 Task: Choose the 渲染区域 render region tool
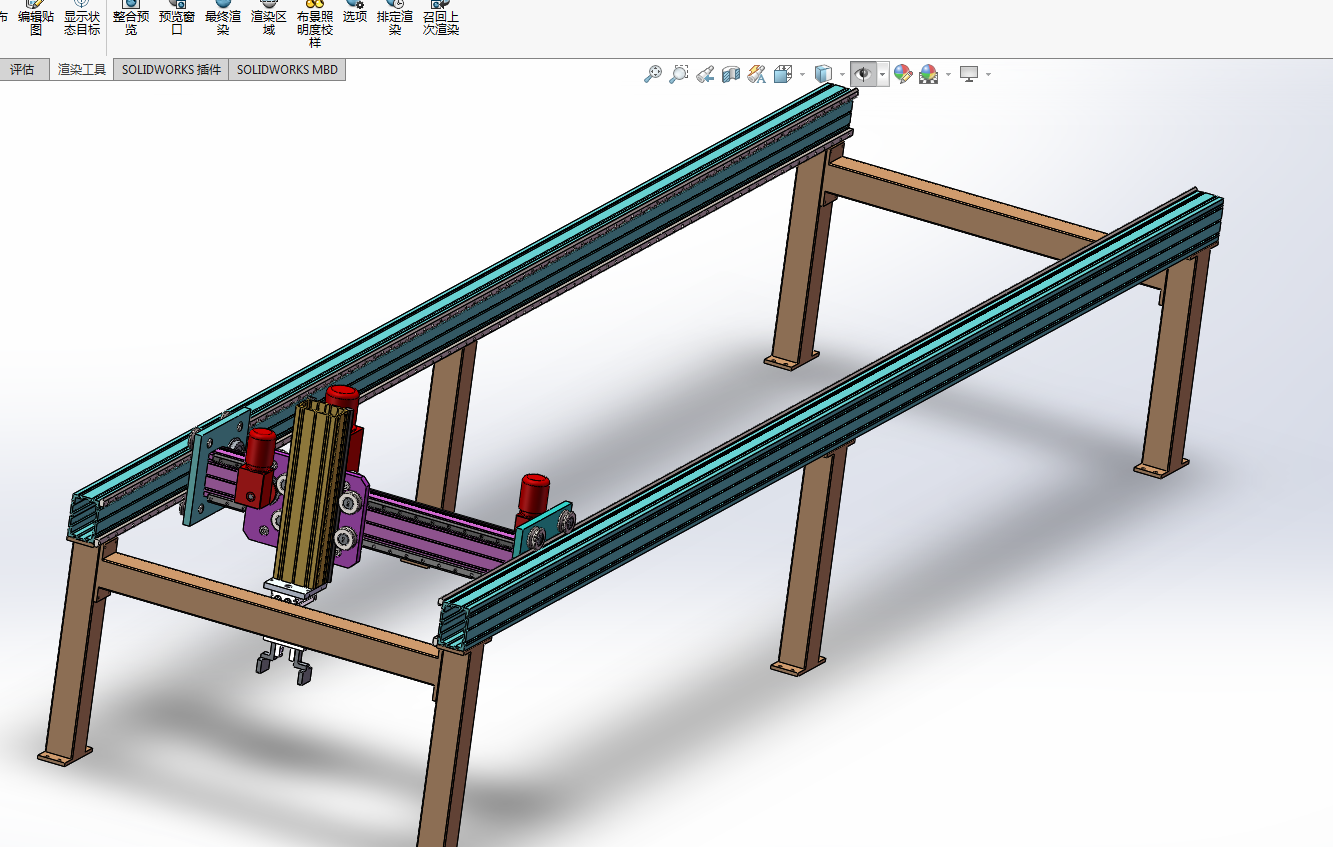269,17
